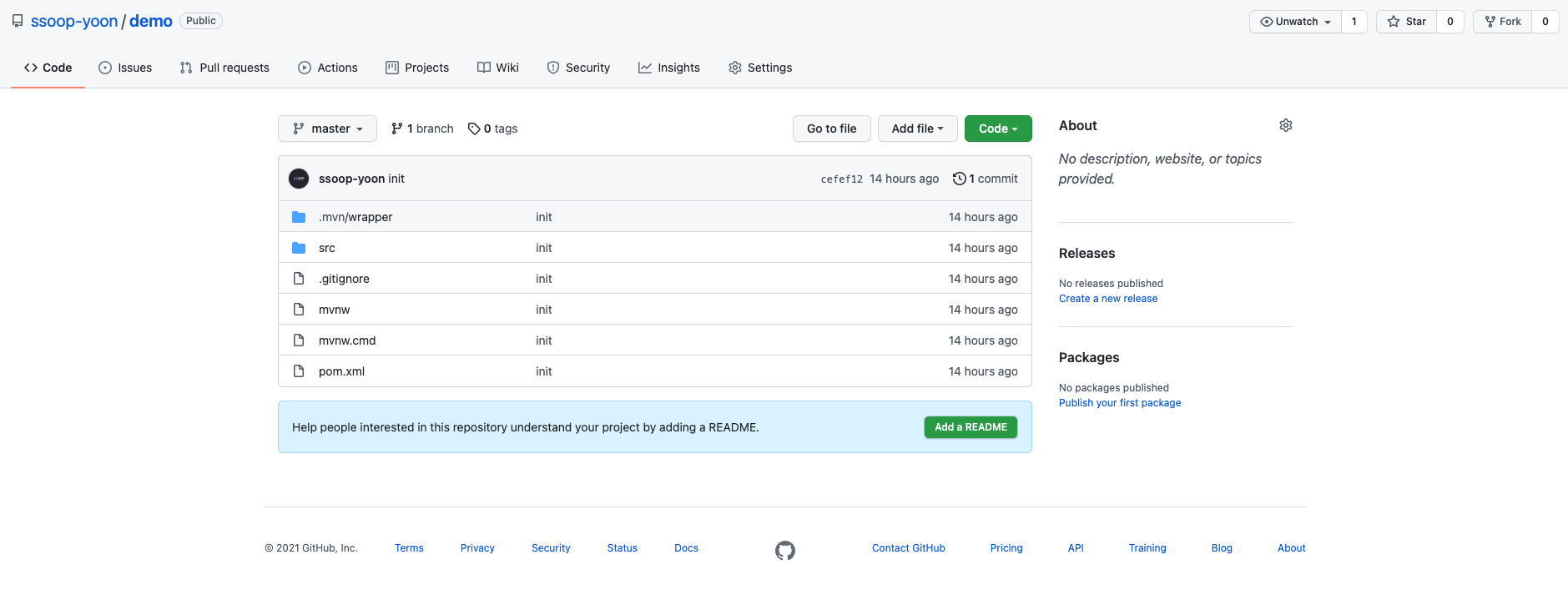Open the Terms footer link

coord(409,548)
